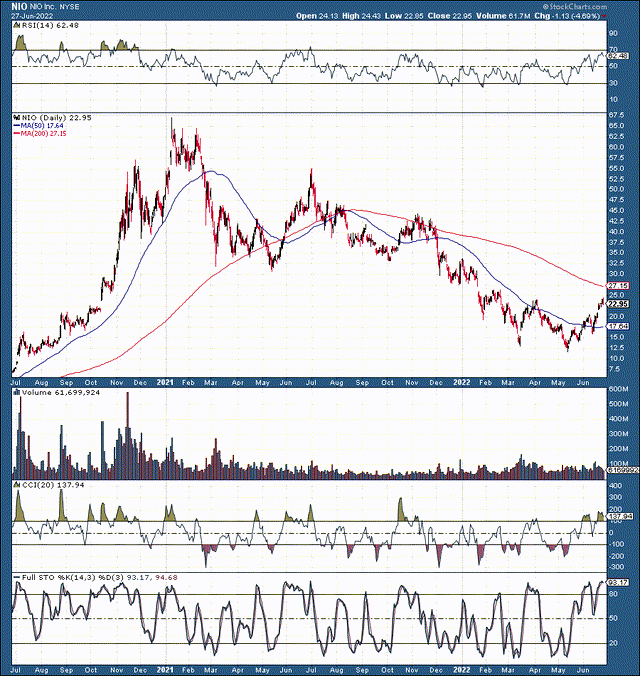The height and width of the screenshot is (676, 640).
Task: Click the current volume value tag
Action: pyautogui.click(x=622, y=470)
